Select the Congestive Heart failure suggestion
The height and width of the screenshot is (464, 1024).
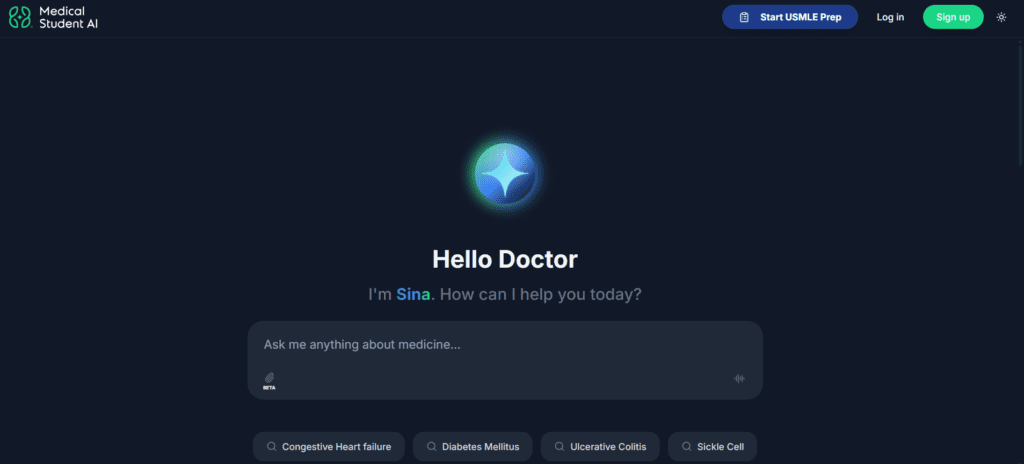[x=328, y=447]
